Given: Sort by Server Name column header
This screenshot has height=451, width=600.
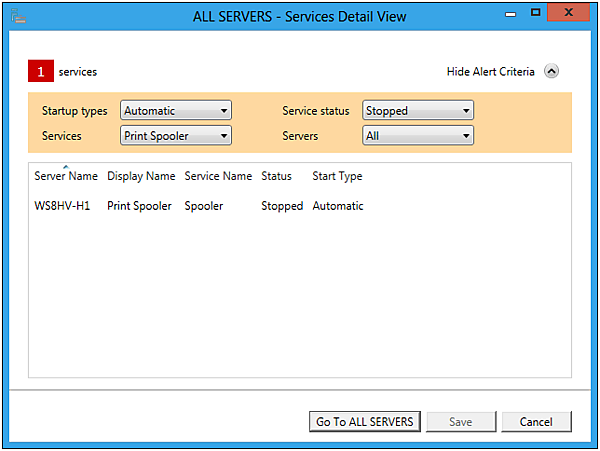Looking at the screenshot, I should coord(66,176).
